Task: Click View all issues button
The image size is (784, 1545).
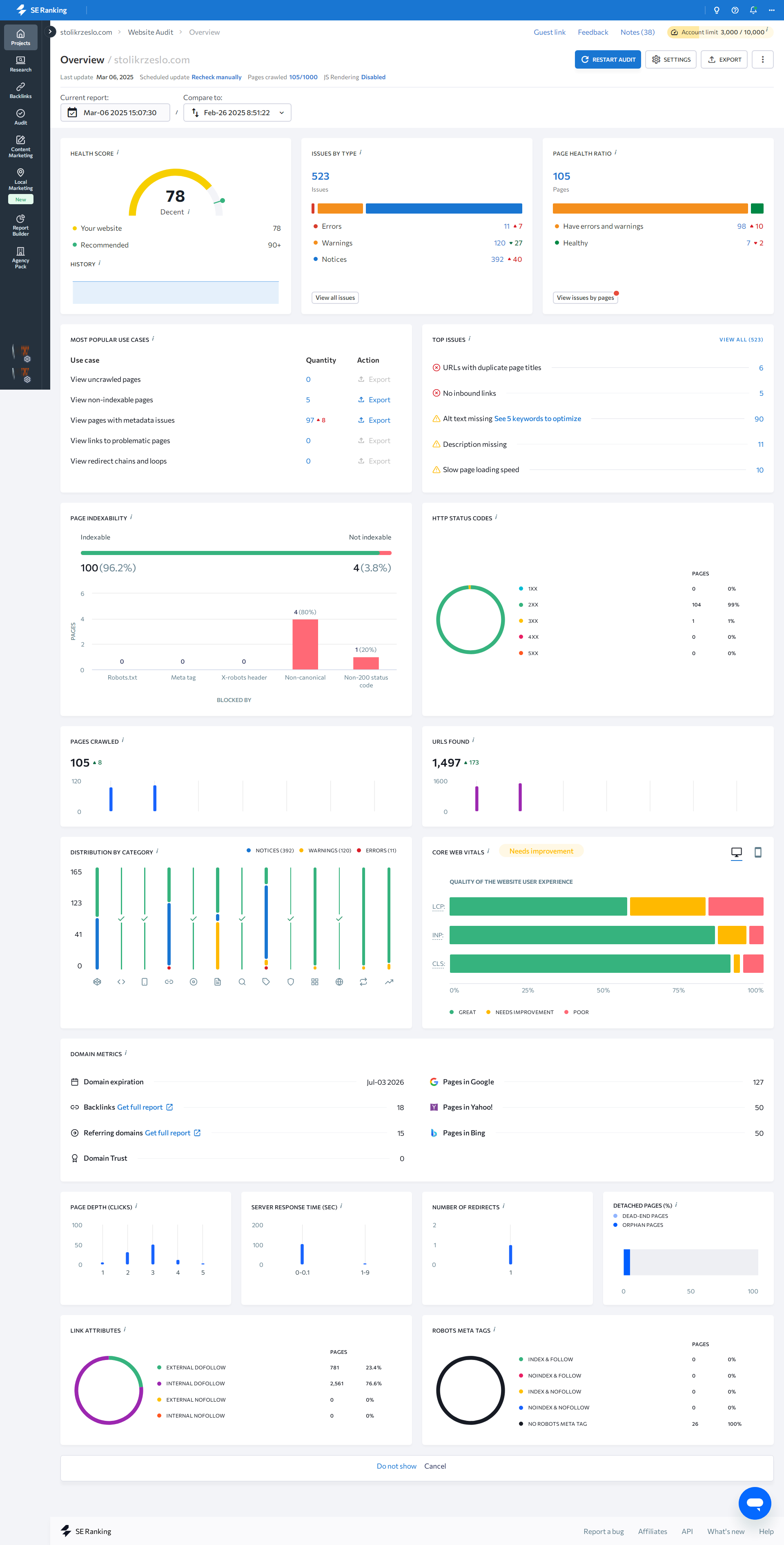Action: pos(335,297)
